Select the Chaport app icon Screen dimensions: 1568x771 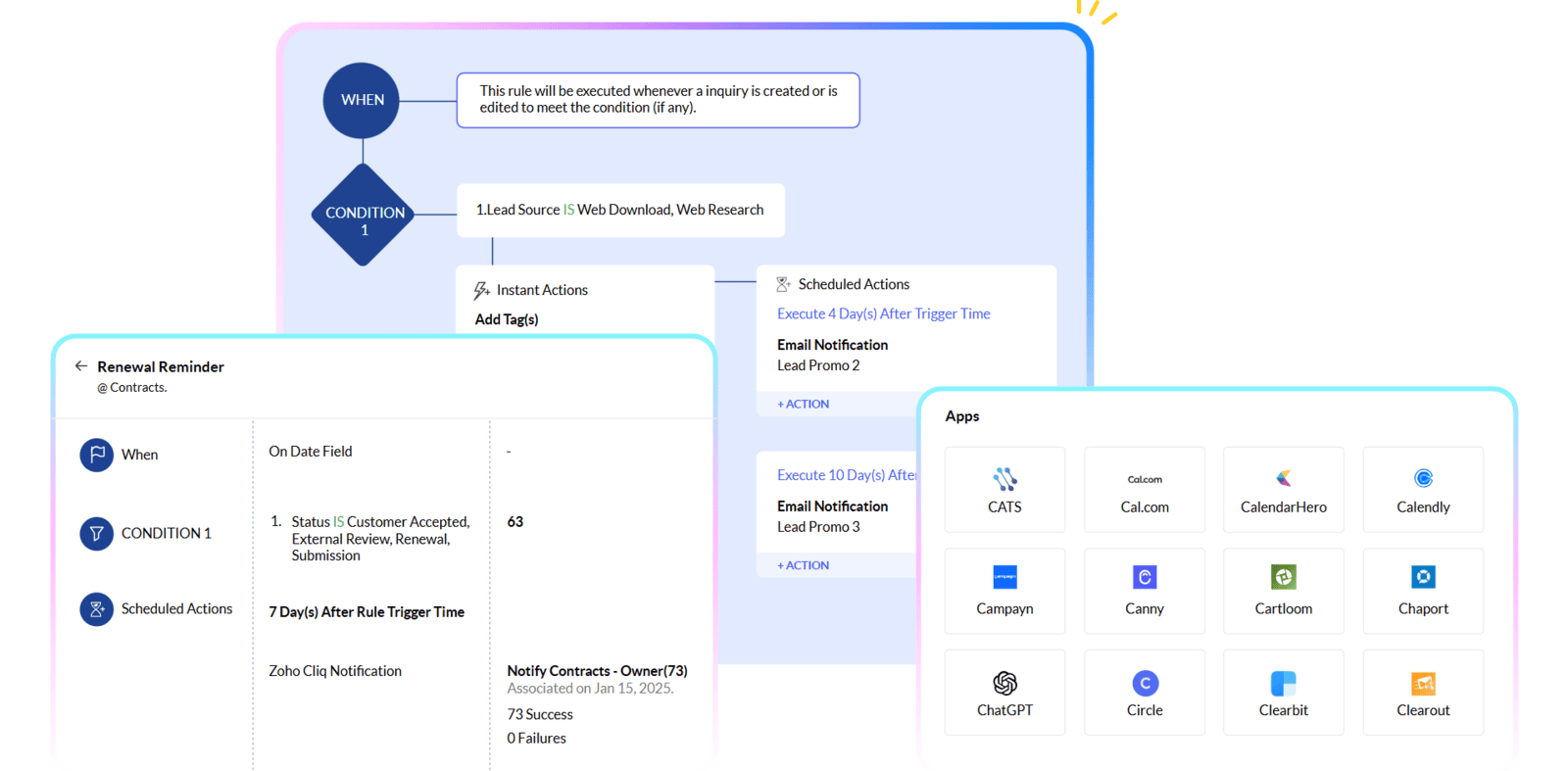tap(1423, 577)
